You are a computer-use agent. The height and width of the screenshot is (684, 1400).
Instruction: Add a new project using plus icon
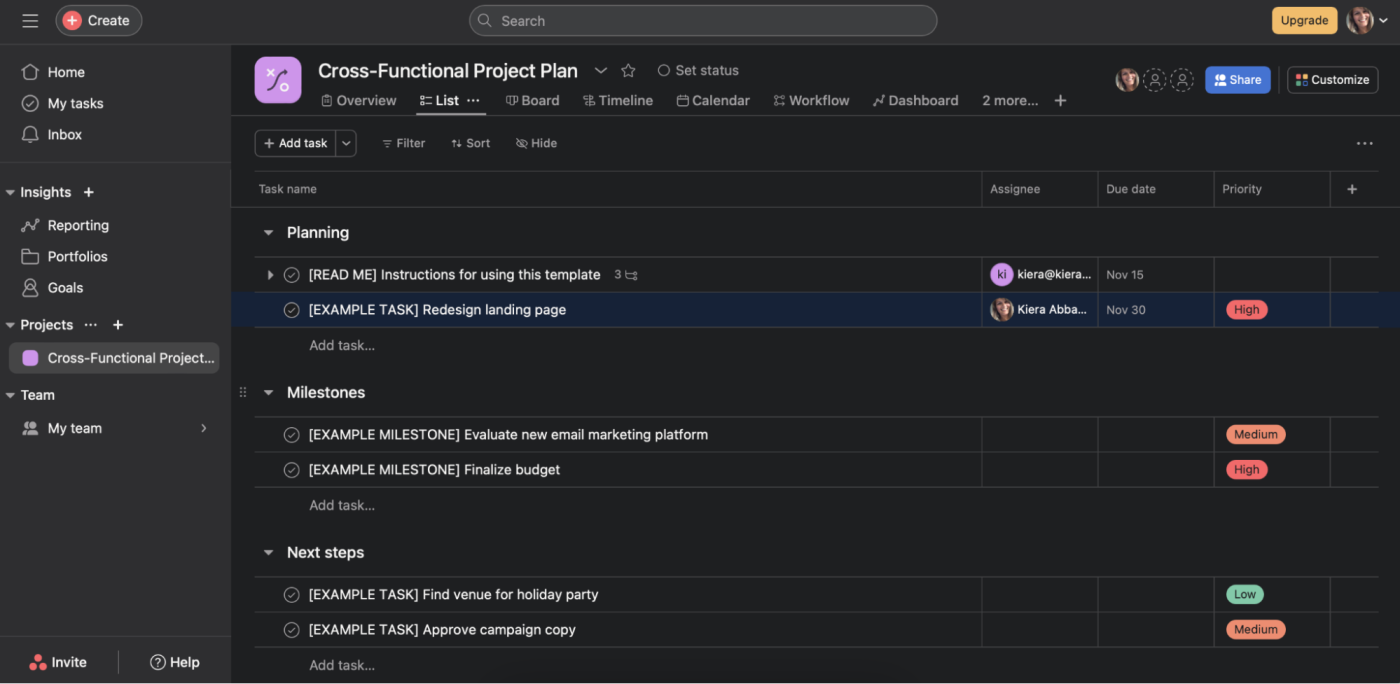[x=118, y=325]
